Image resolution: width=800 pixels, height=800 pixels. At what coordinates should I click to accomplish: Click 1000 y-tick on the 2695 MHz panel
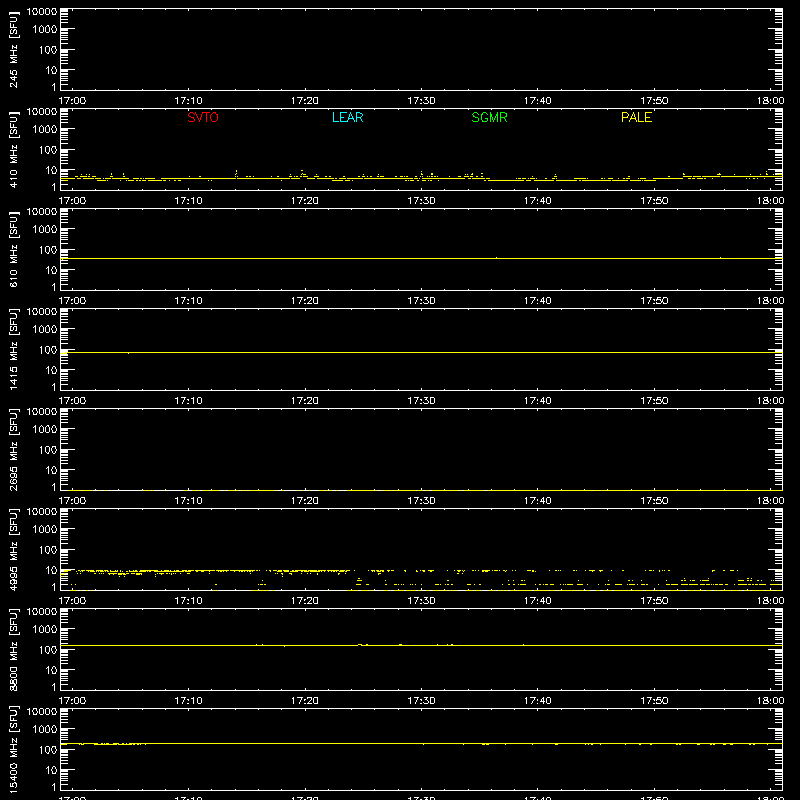point(45,430)
